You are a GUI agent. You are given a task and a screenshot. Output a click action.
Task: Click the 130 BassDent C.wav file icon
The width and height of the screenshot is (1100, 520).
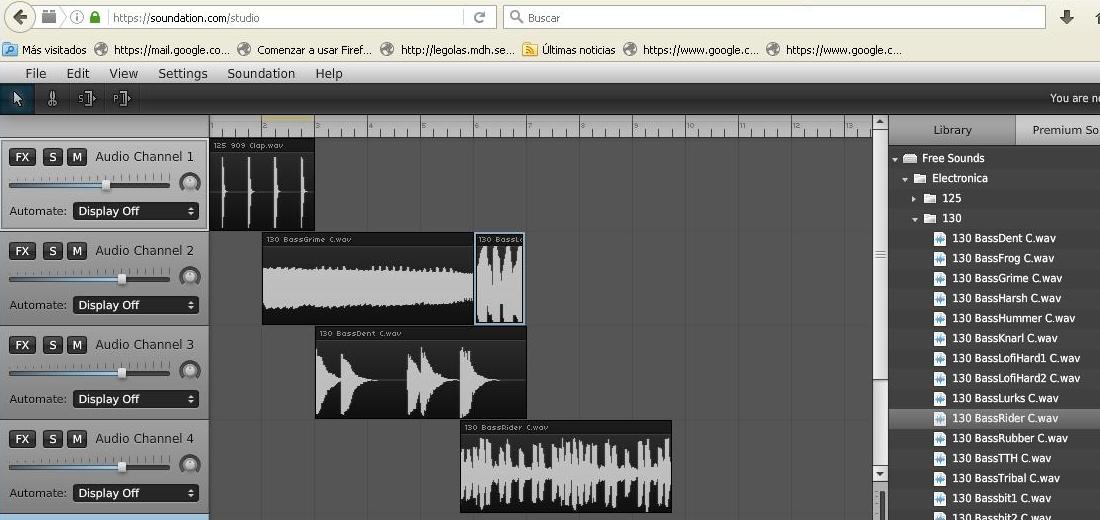pyautogui.click(x=940, y=238)
